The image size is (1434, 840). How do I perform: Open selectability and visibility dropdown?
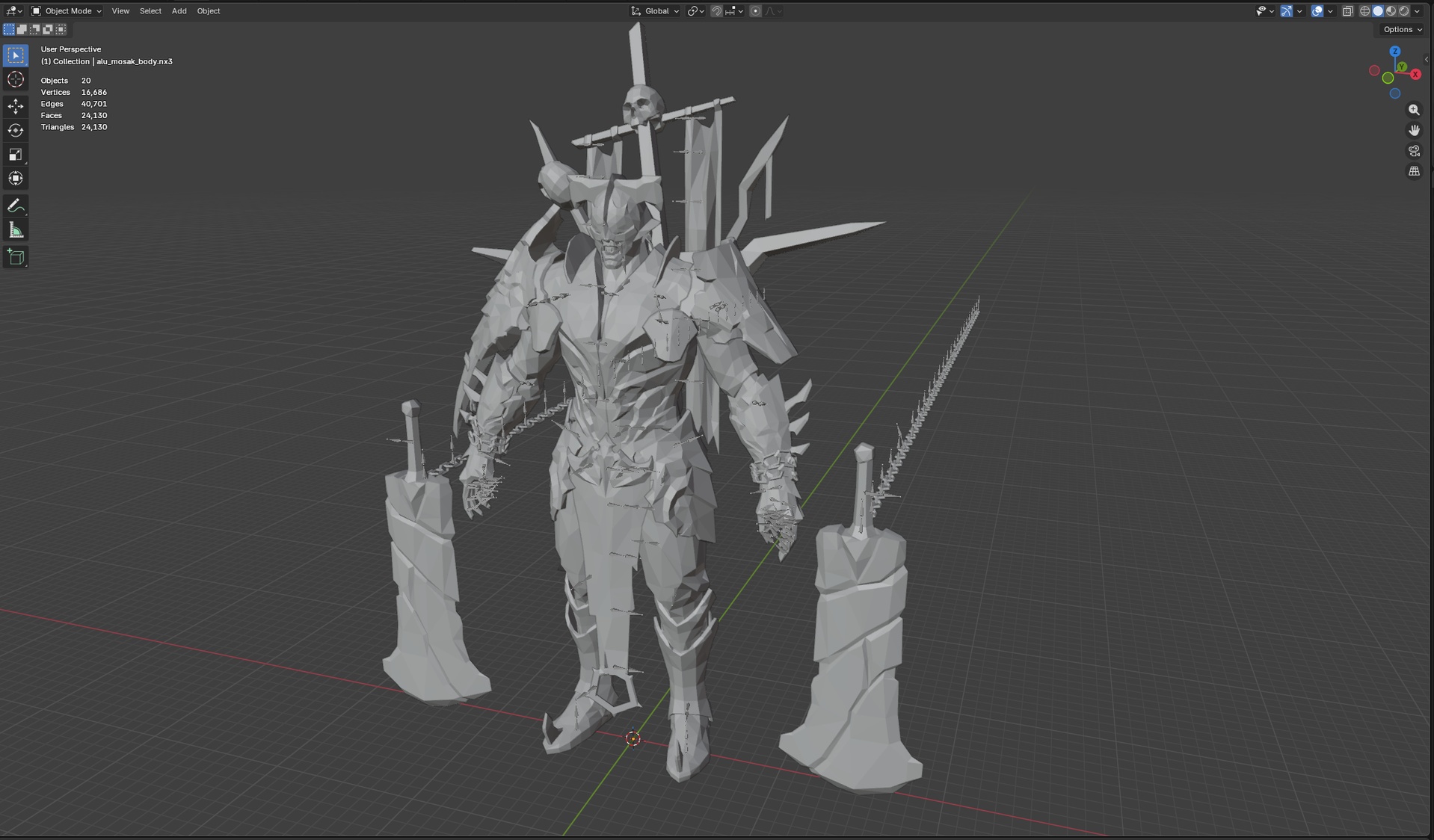click(1264, 11)
